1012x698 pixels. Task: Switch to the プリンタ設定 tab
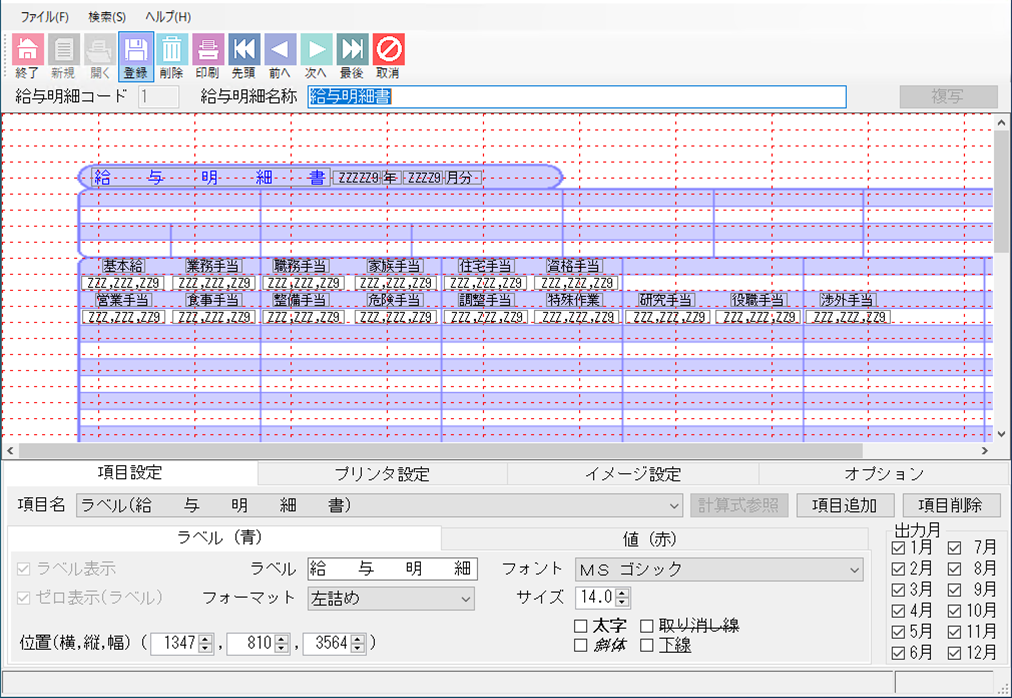[x=381, y=474]
